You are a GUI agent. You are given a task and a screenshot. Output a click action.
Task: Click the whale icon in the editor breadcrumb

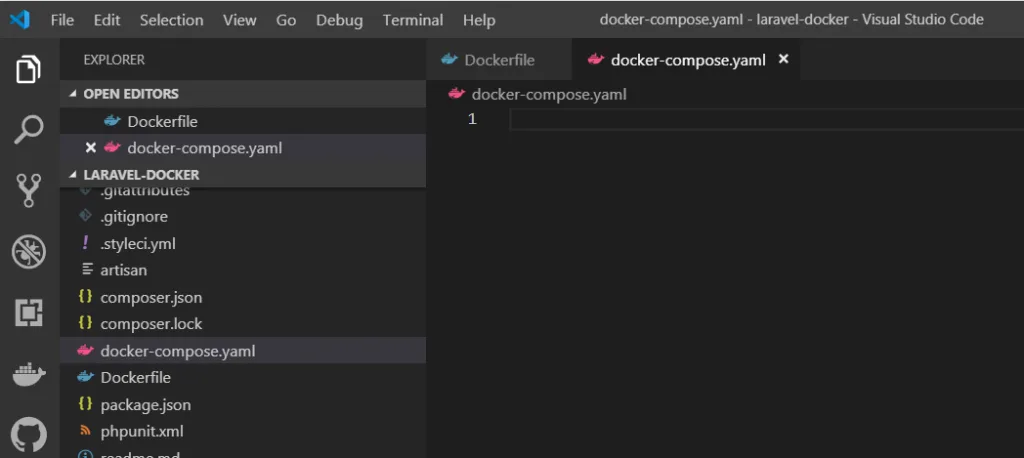(x=456, y=94)
